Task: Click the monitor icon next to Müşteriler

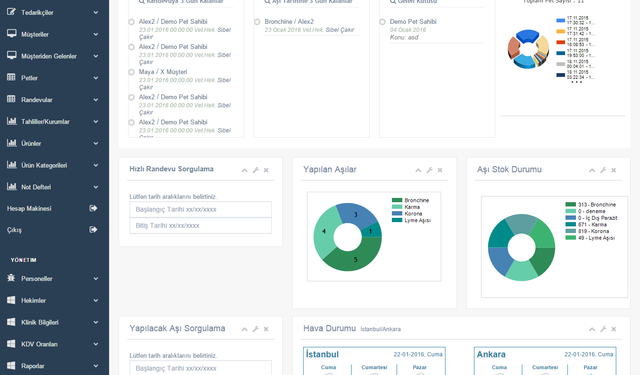Action: (11, 34)
